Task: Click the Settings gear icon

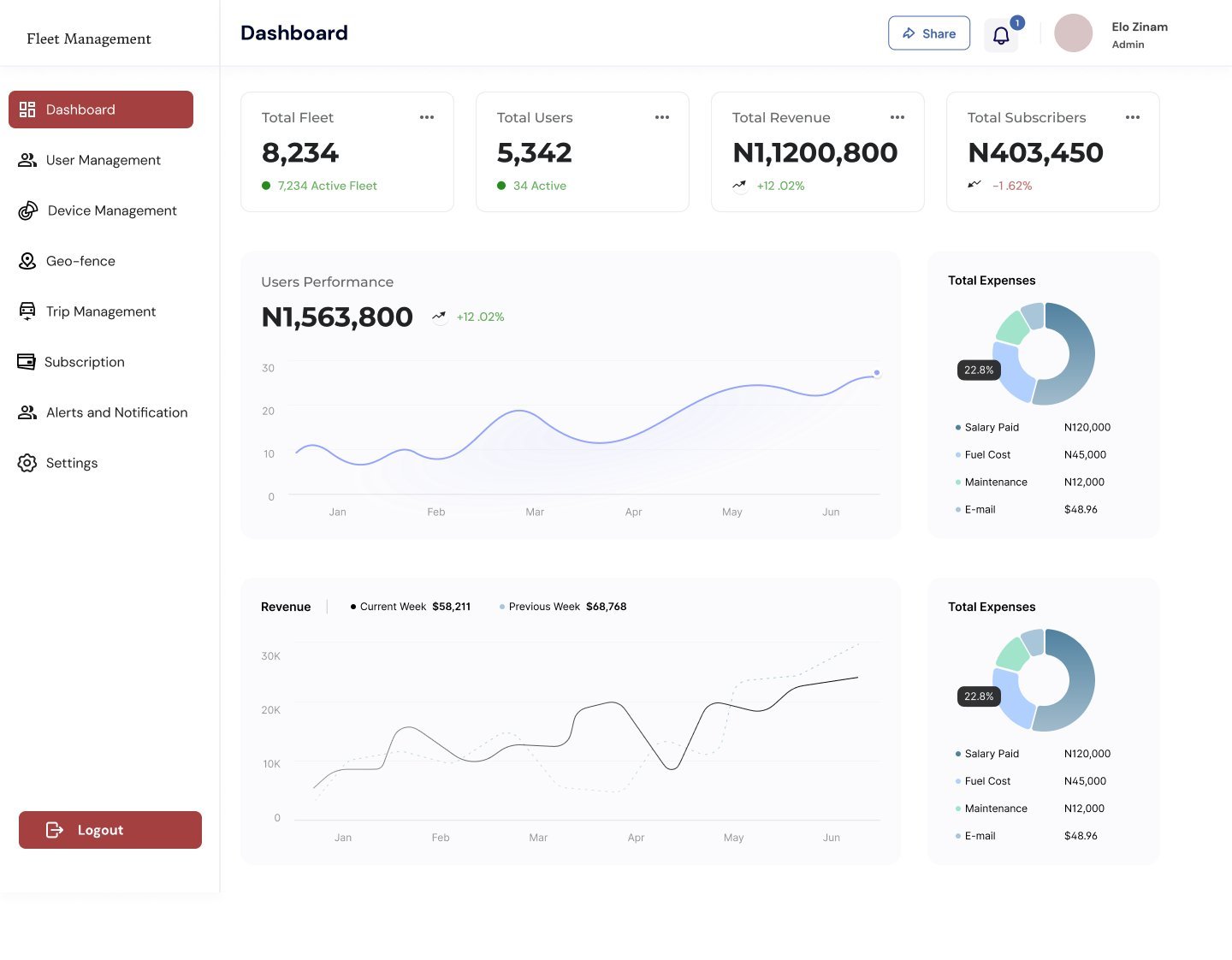Action: click(x=27, y=463)
